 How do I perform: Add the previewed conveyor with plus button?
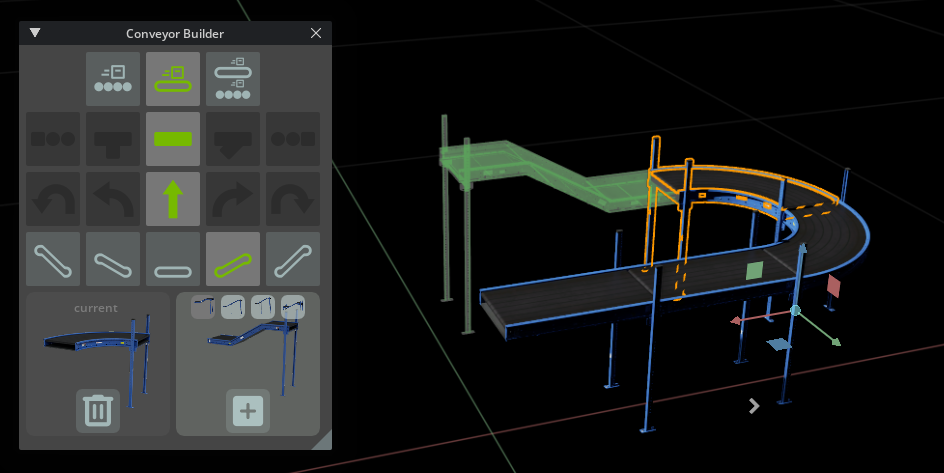tap(248, 411)
